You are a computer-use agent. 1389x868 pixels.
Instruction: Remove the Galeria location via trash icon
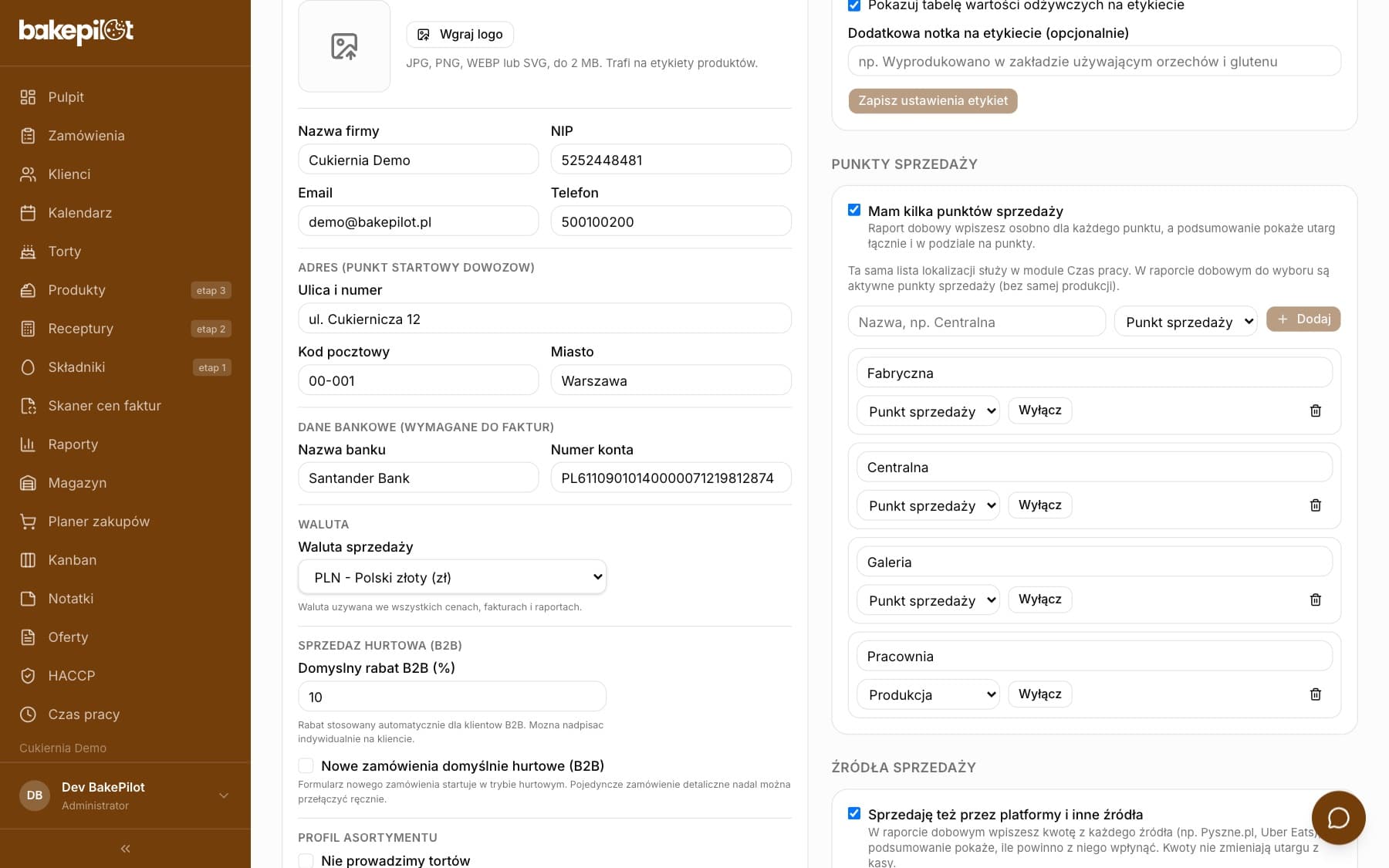[1316, 599]
